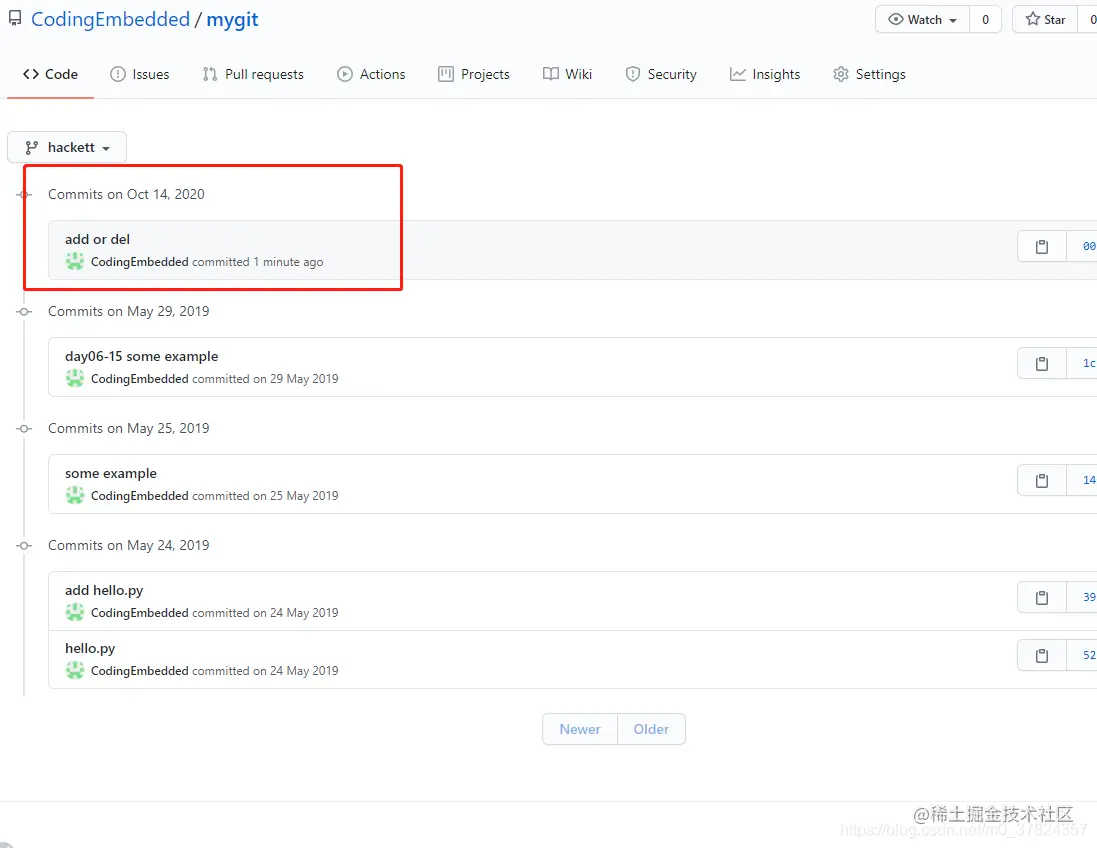This screenshot has height=848, width=1097.
Task: Open the Watch dropdown
Action: (923, 20)
